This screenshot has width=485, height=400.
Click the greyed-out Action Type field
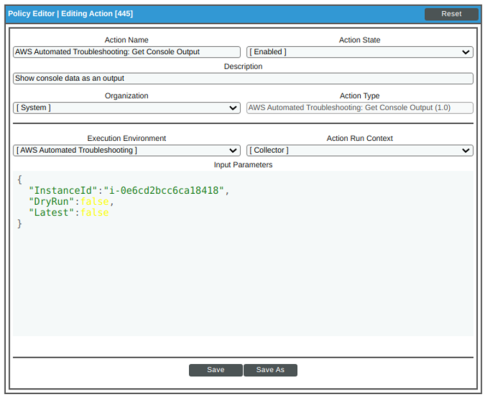[360, 108]
